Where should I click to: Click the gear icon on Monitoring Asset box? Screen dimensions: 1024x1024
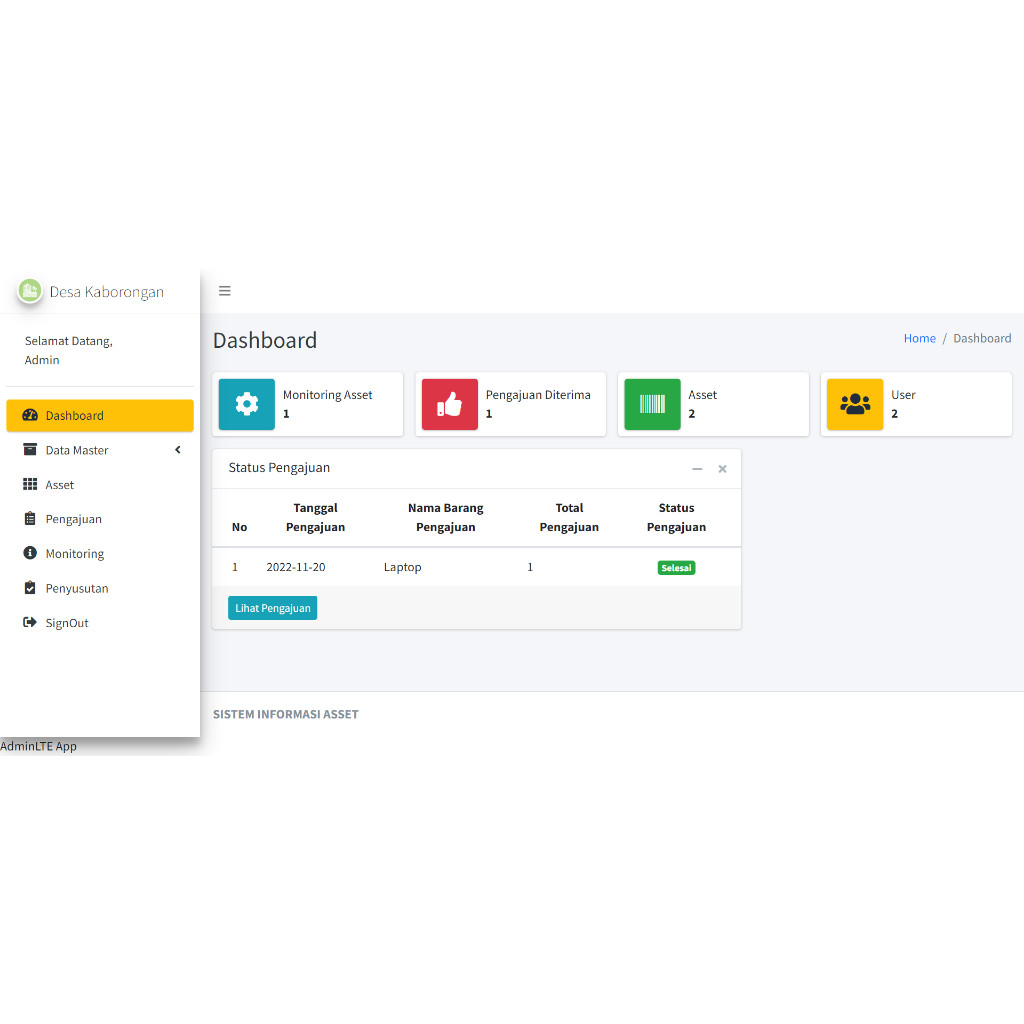pyautogui.click(x=246, y=404)
